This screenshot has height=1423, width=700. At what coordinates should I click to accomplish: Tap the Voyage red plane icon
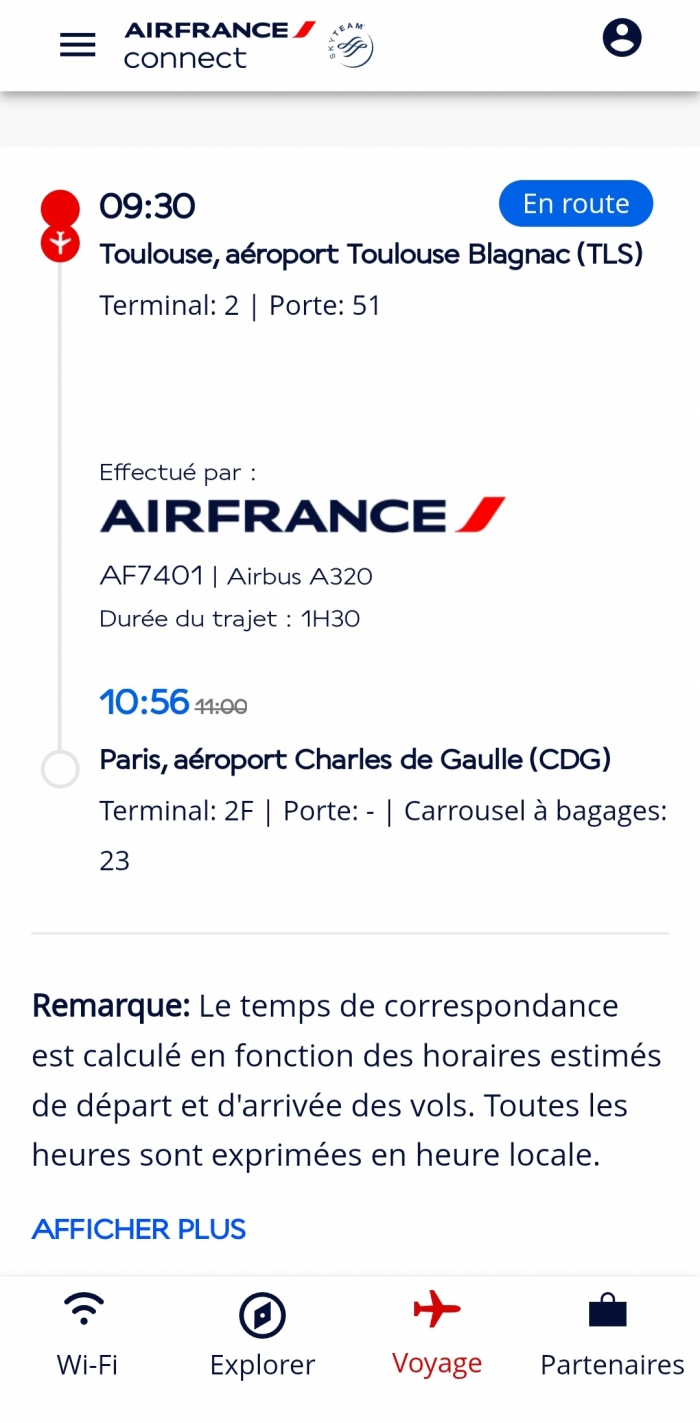pos(437,1309)
